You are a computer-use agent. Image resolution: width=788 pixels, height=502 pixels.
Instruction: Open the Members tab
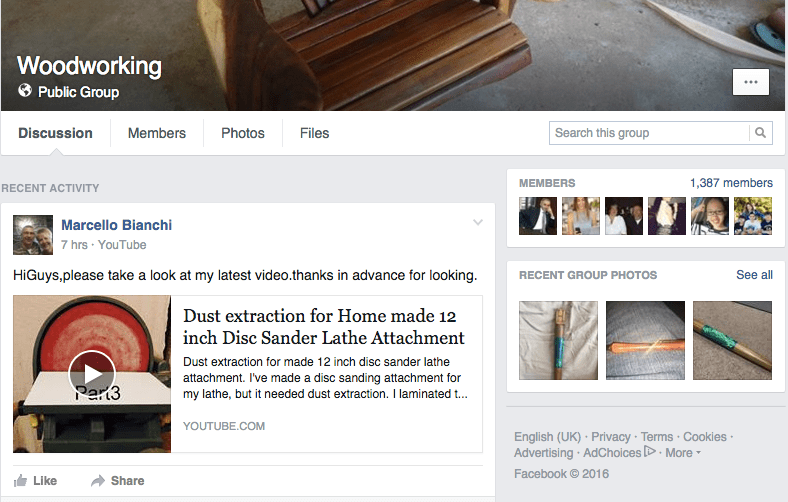coord(157,133)
